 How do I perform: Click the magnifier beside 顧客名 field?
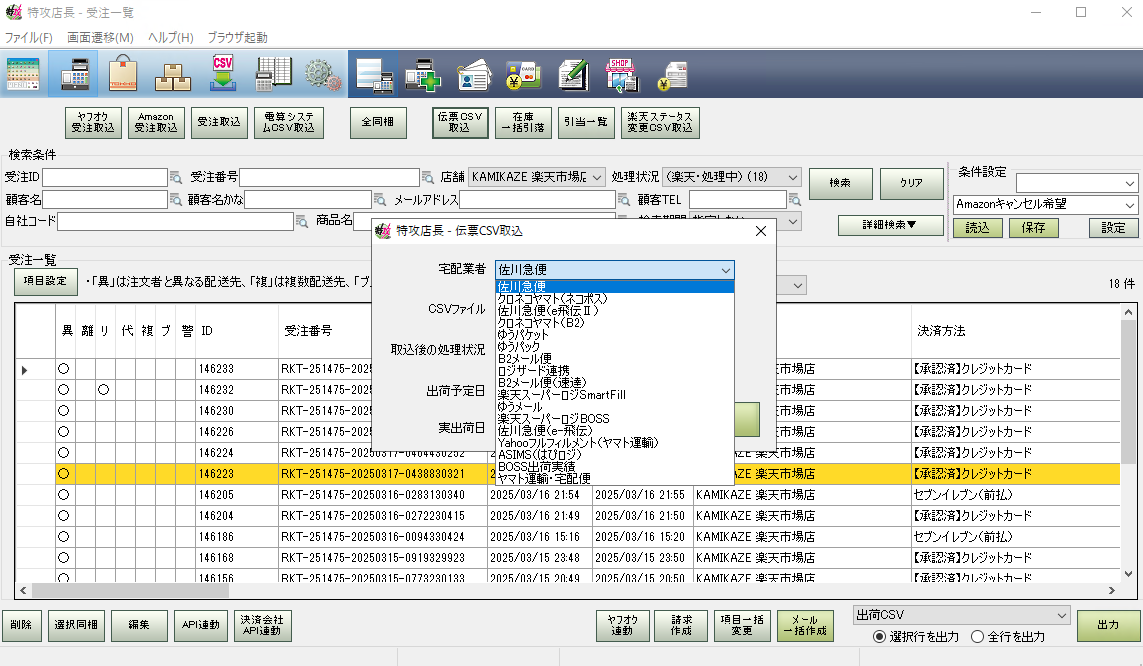pyautogui.click(x=176, y=199)
